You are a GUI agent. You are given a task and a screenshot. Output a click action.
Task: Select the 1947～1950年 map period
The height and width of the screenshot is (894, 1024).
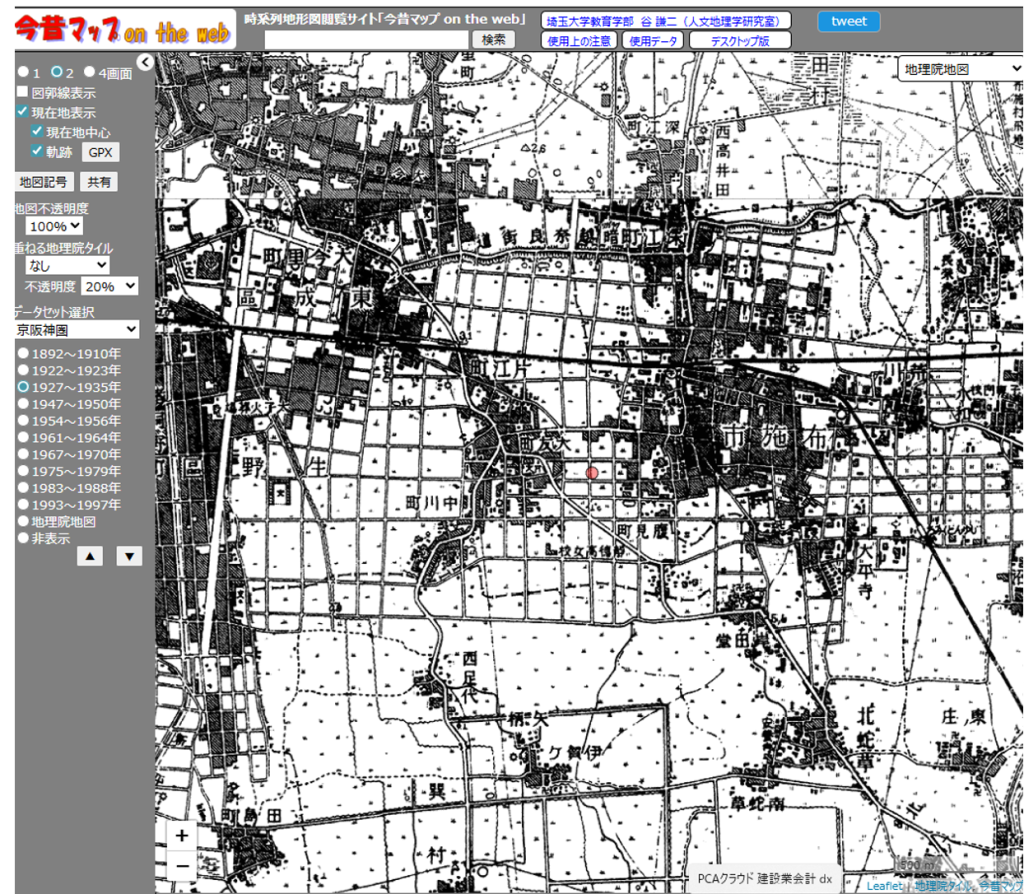point(23,404)
